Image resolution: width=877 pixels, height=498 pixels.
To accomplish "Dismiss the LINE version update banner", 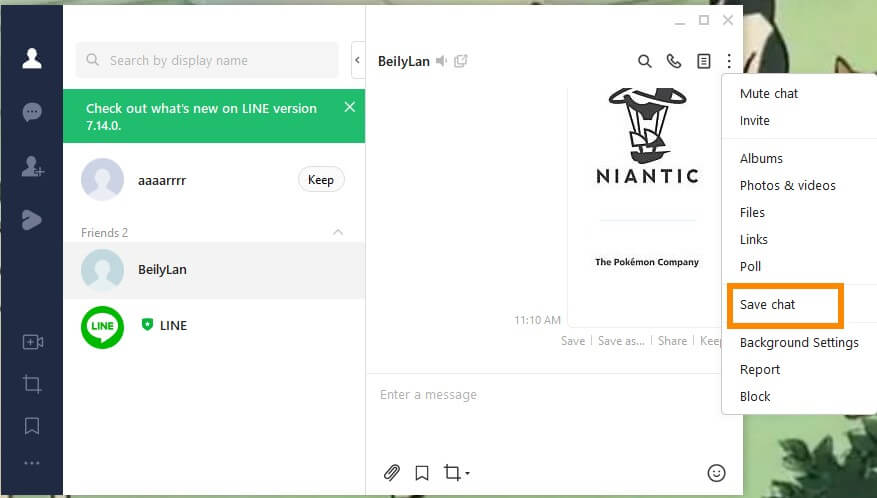I will click(x=349, y=107).
